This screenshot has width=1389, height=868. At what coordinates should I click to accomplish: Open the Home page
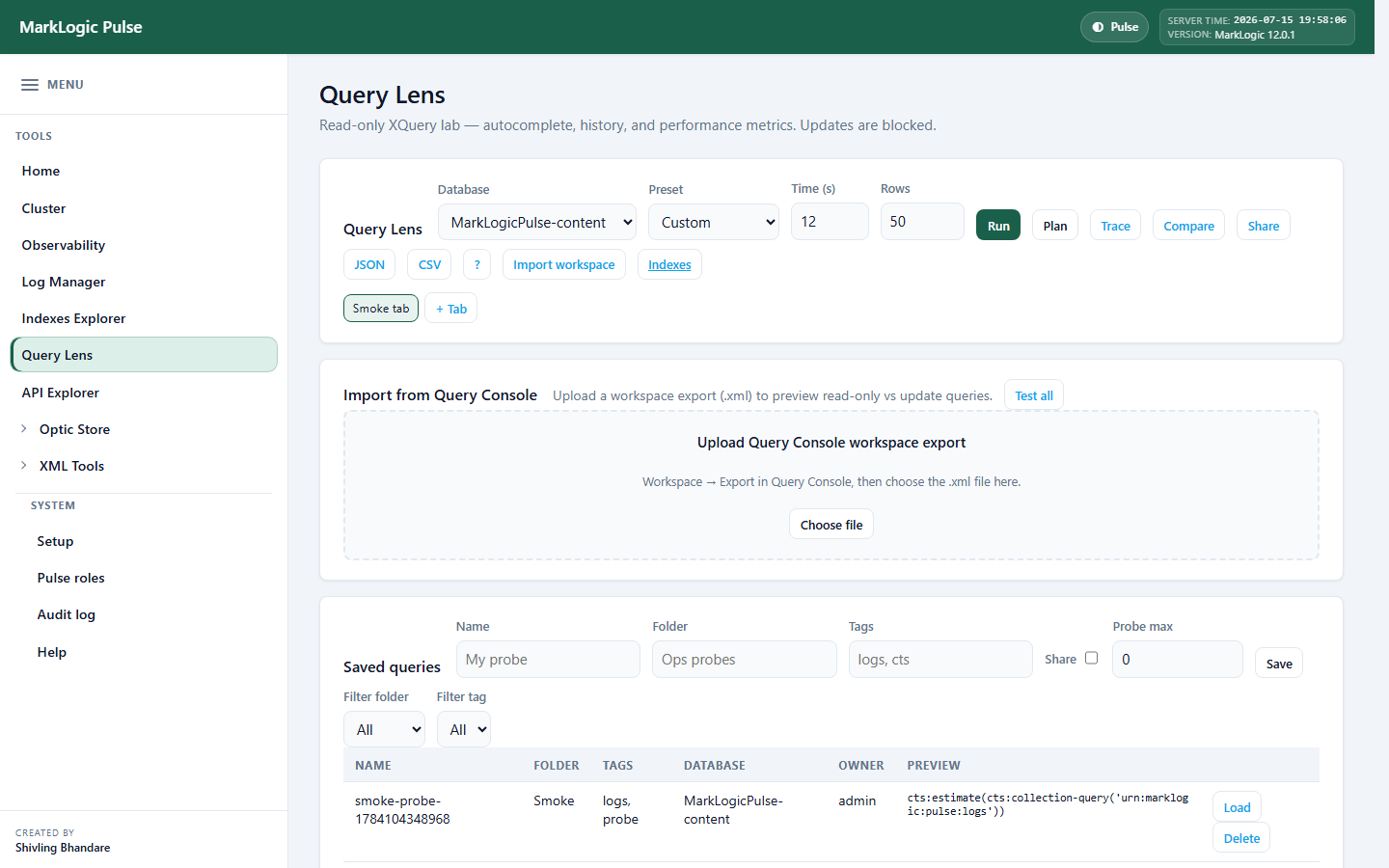[144, 171]
